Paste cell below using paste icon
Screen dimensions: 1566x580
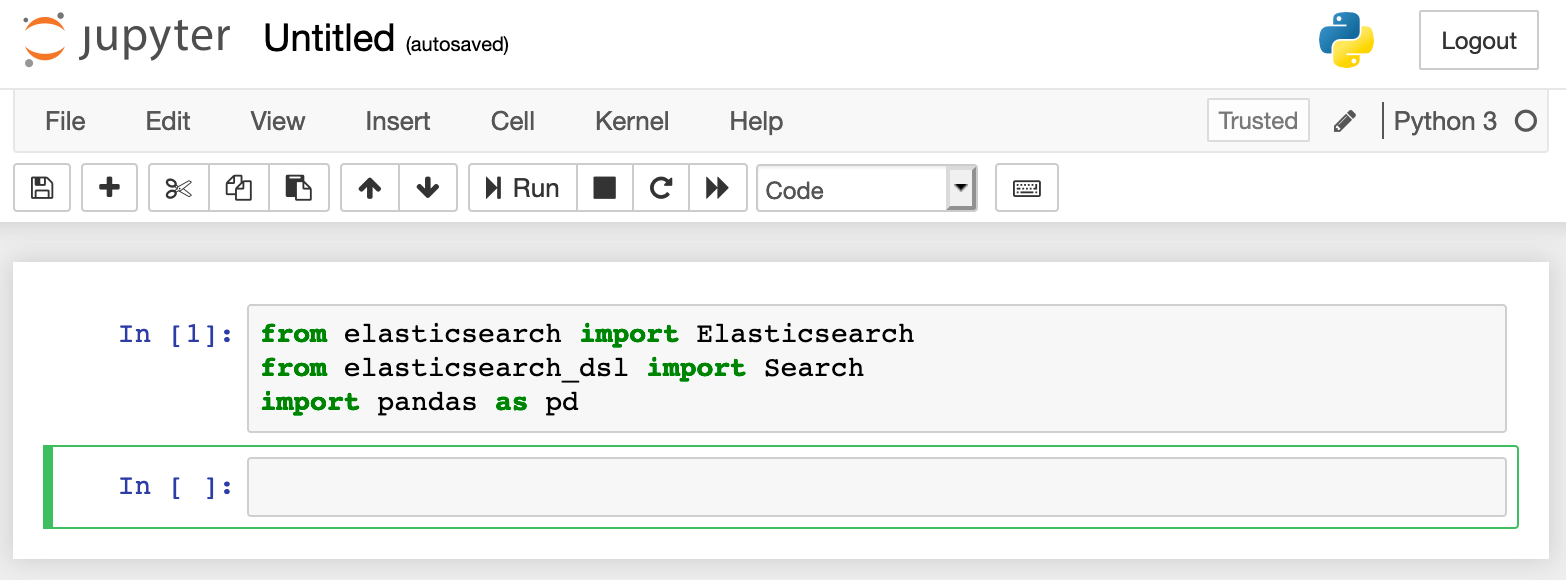[x=299, y=187]
